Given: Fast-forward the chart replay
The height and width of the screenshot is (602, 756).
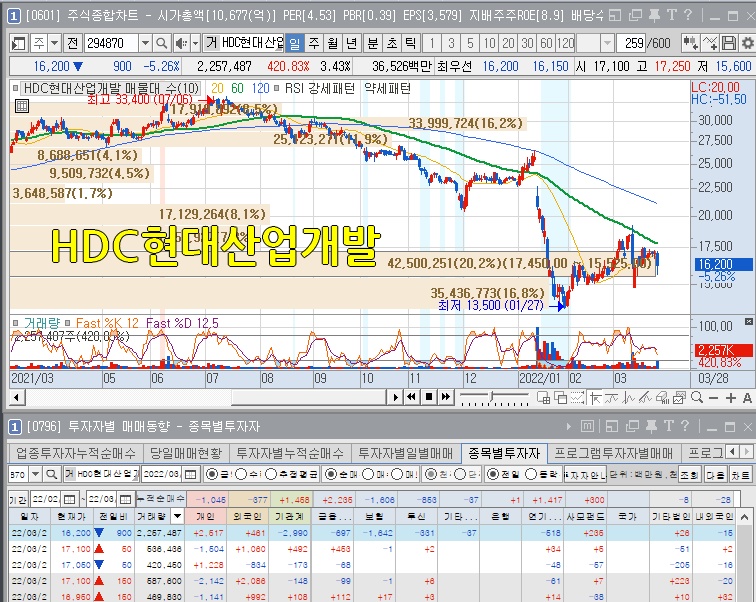Looking at the screenshot, I should (x=446, y=397).
